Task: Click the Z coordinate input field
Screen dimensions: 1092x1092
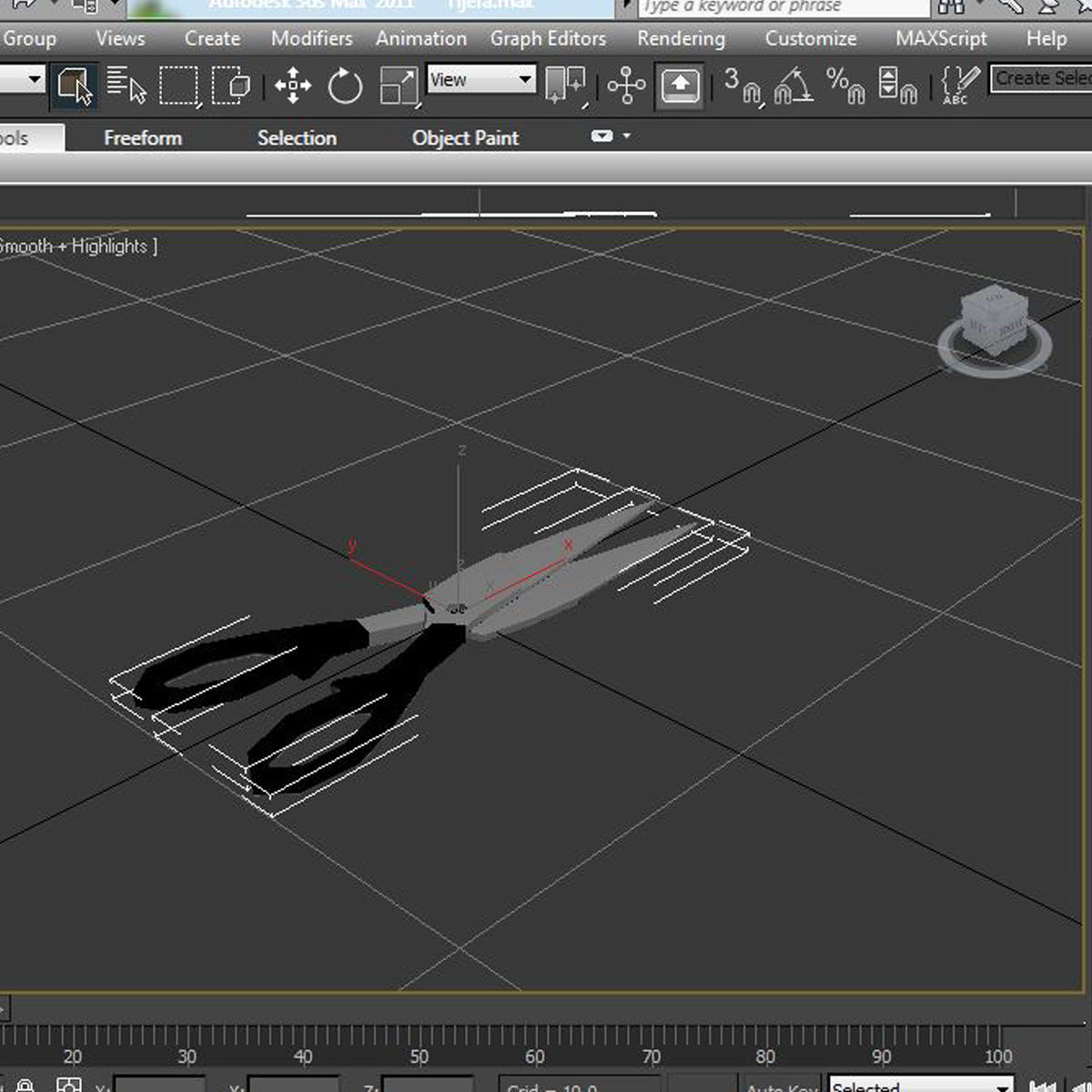Action: pos(428,1085)
